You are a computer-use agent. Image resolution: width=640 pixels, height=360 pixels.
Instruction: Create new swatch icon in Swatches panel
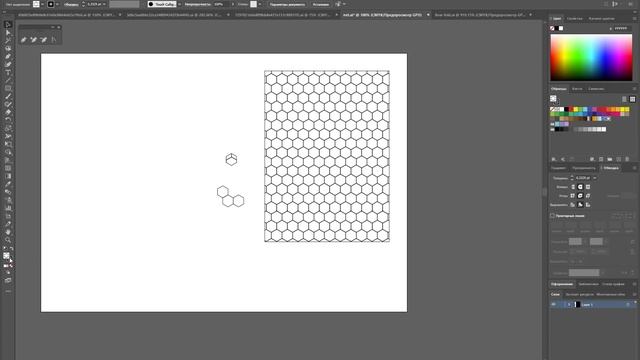(619, 159)
